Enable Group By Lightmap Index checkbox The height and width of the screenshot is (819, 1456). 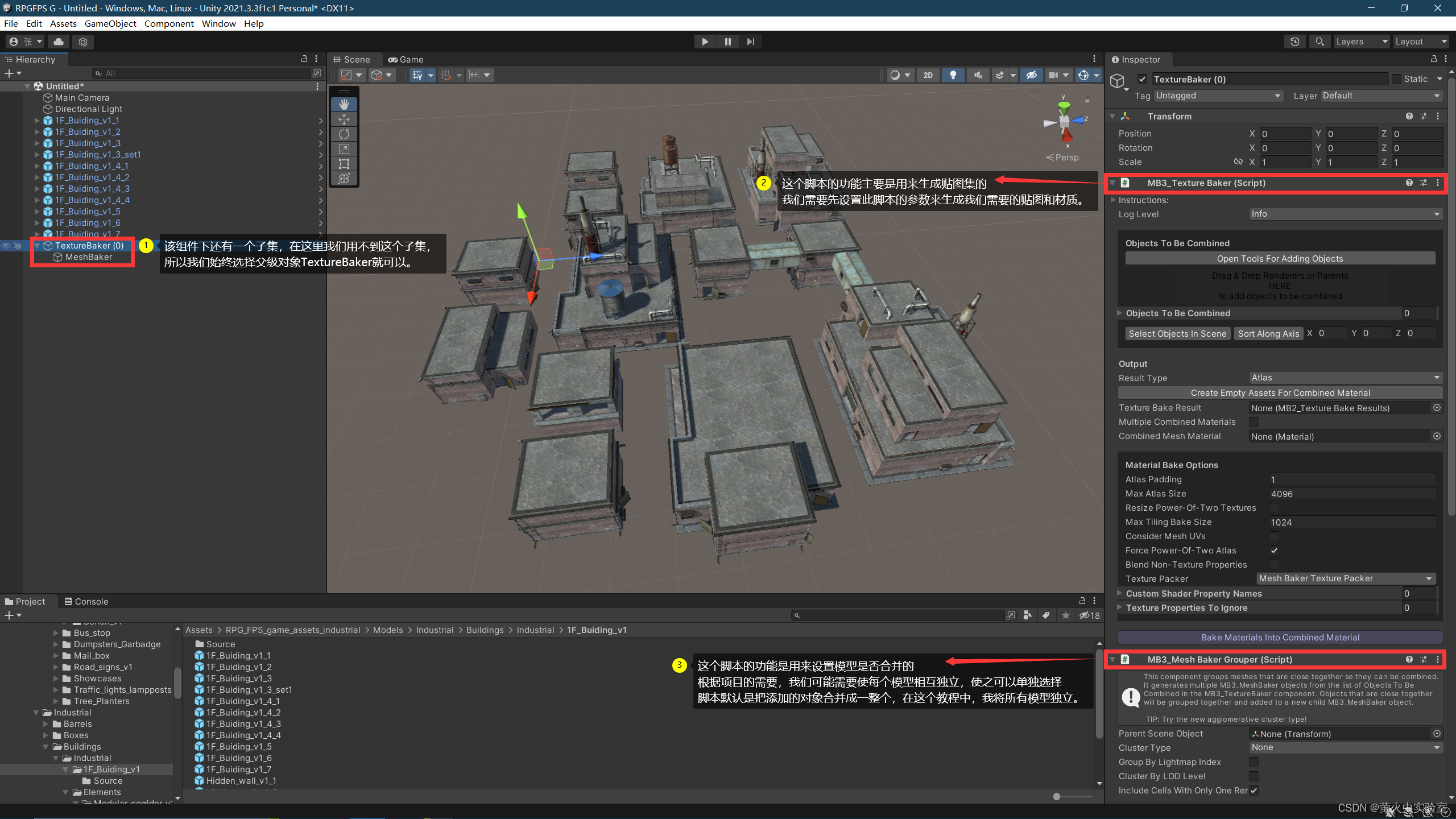[x=1254, y=762]
